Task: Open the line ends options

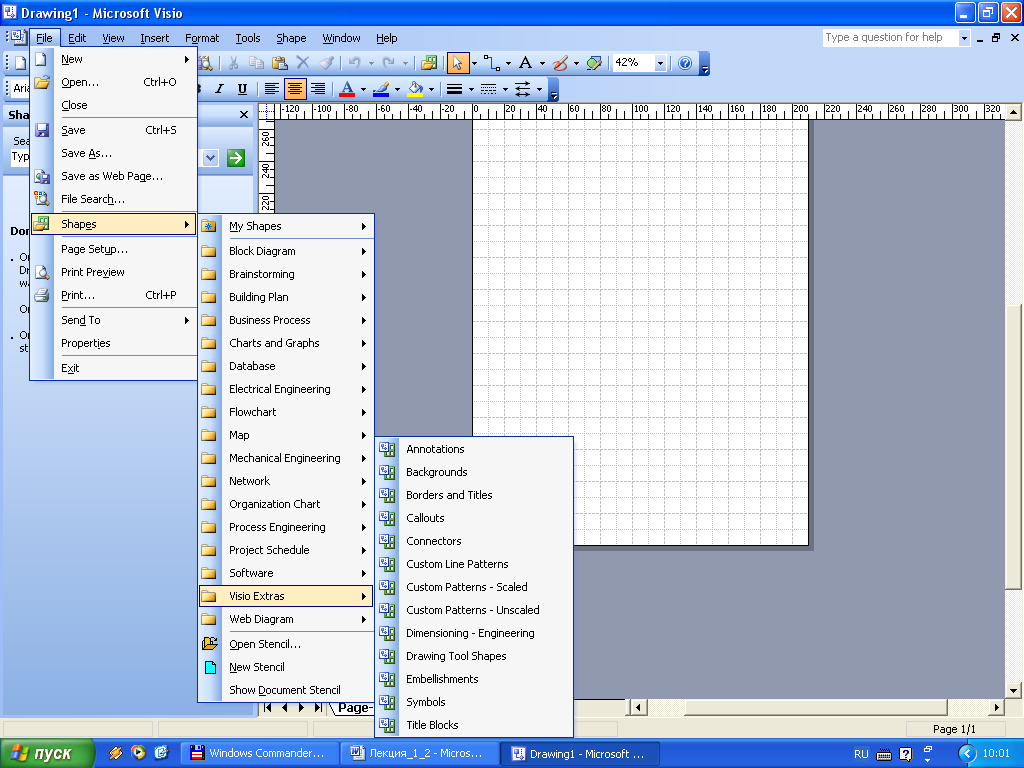Action: [x=522, y=89]
